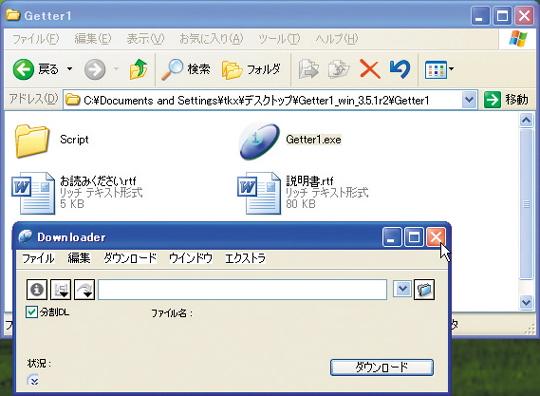Click the Forward arrow in Explorer toolbar
This screenshot has height=396, width=540.
pos(95,69)
